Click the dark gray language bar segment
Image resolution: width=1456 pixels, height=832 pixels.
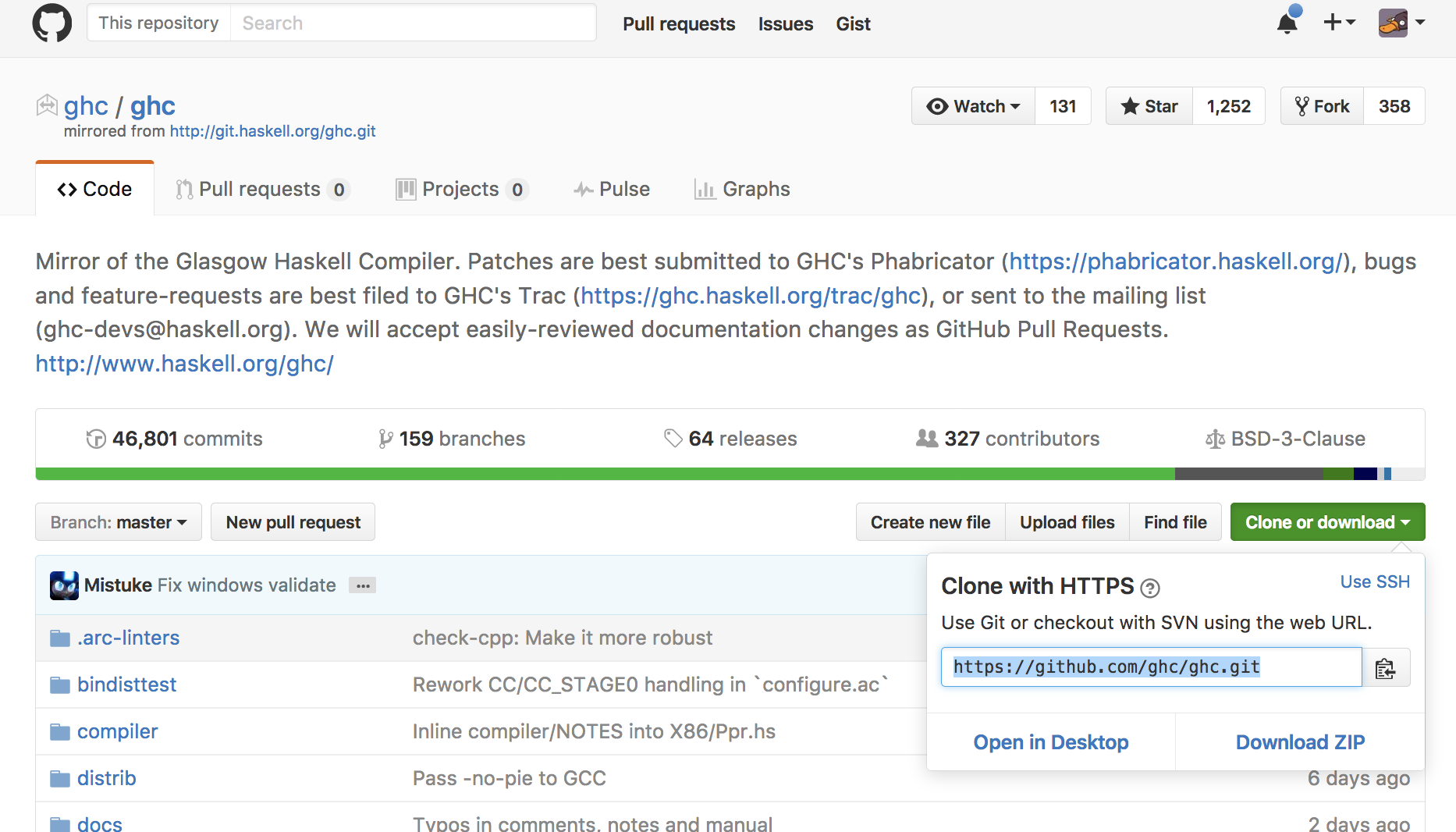coord(1249,474)
